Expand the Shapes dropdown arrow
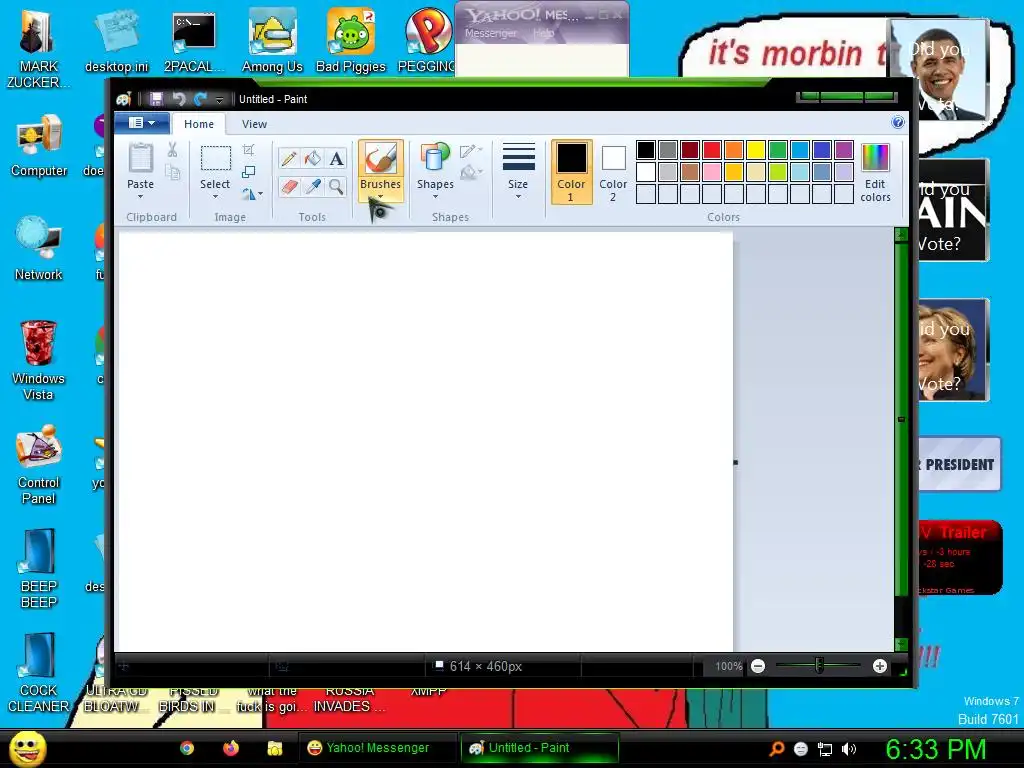The height and width of the screenshot is (768, 1024). (435, 197)
